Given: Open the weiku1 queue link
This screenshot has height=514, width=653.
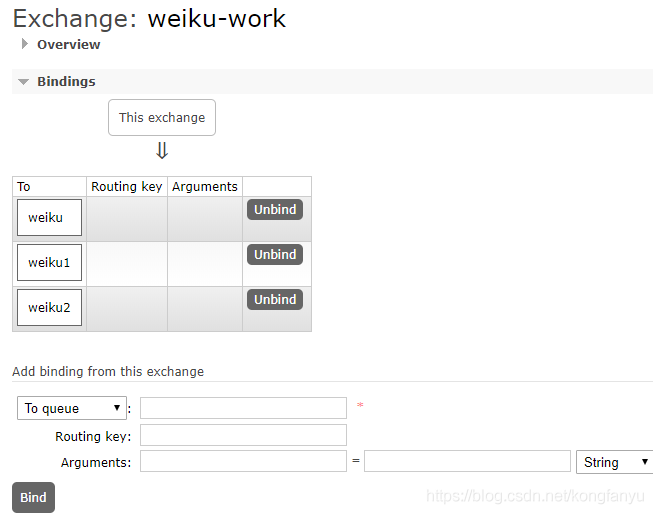Looking at the screenshot, I should (49, 263).
